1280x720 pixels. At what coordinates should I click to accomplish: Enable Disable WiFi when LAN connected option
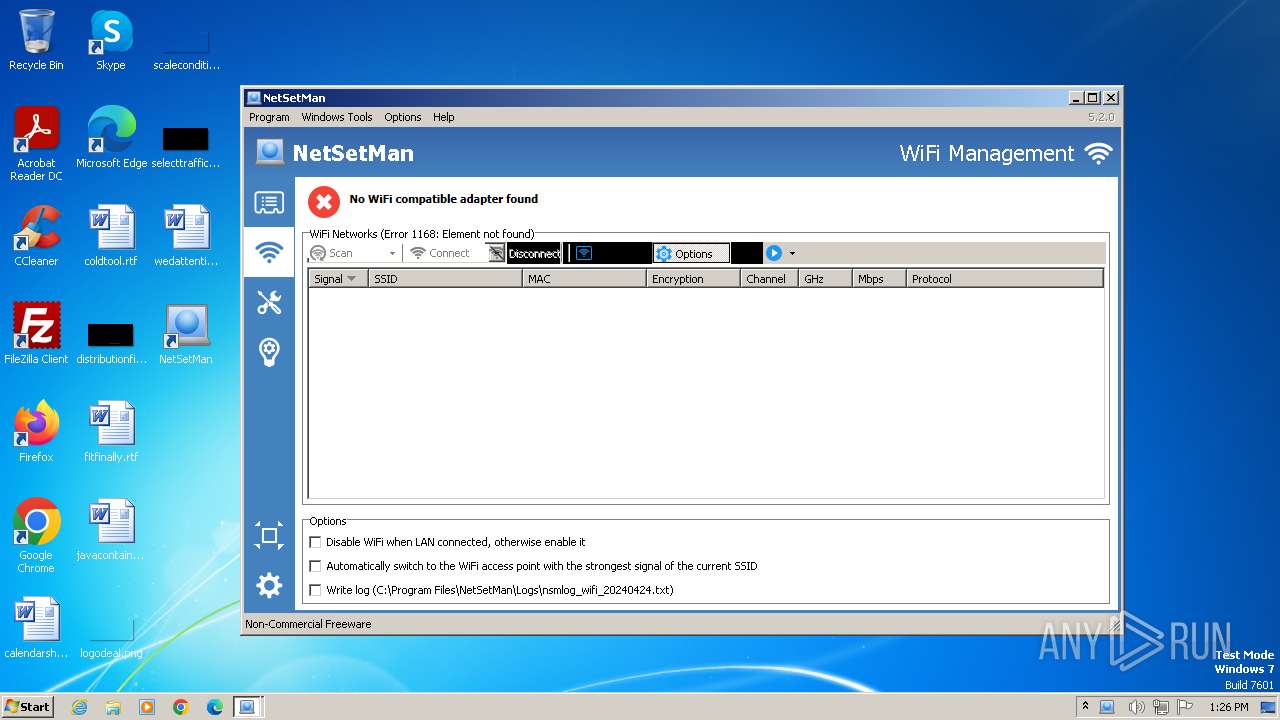pos(315,542)
